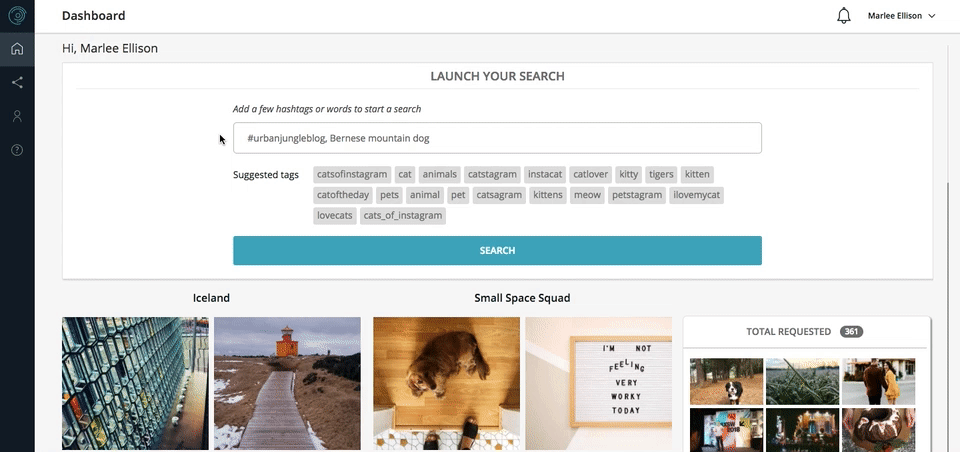
Task: Click the 361 total requested badge
Action: coord(851,332)
